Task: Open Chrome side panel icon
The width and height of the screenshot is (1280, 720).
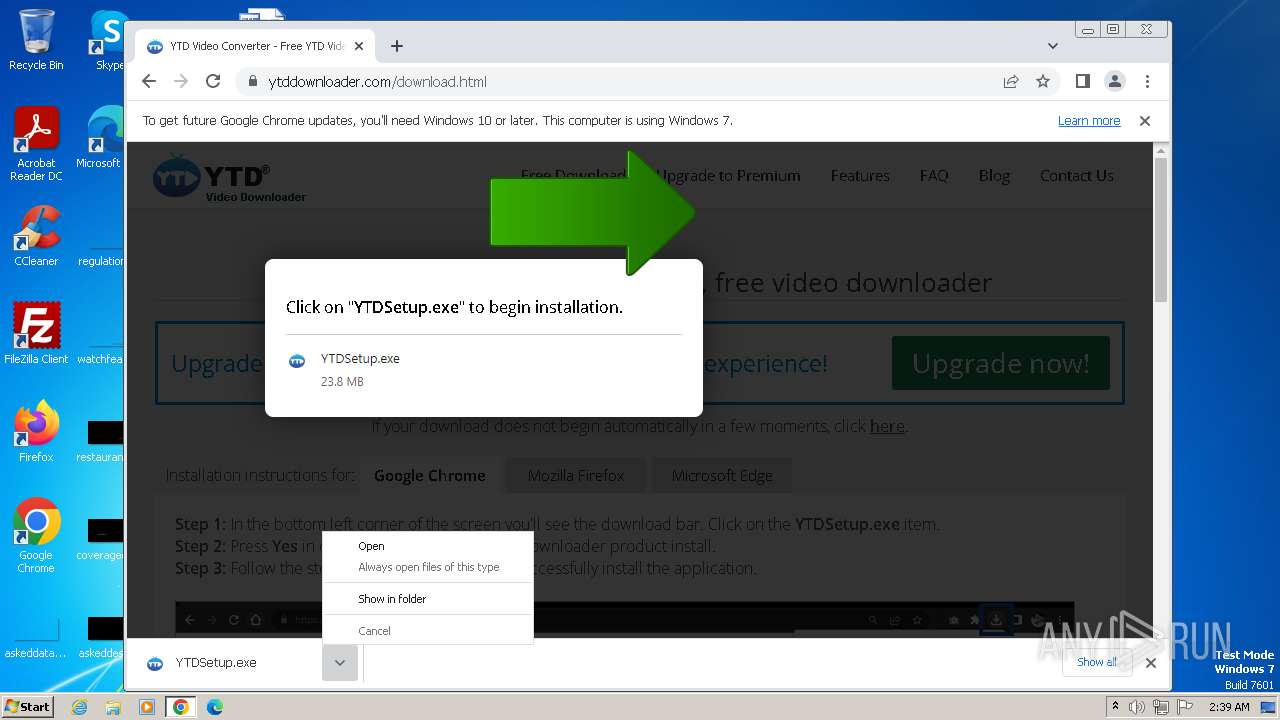Action: click(x=1082, y=81)
